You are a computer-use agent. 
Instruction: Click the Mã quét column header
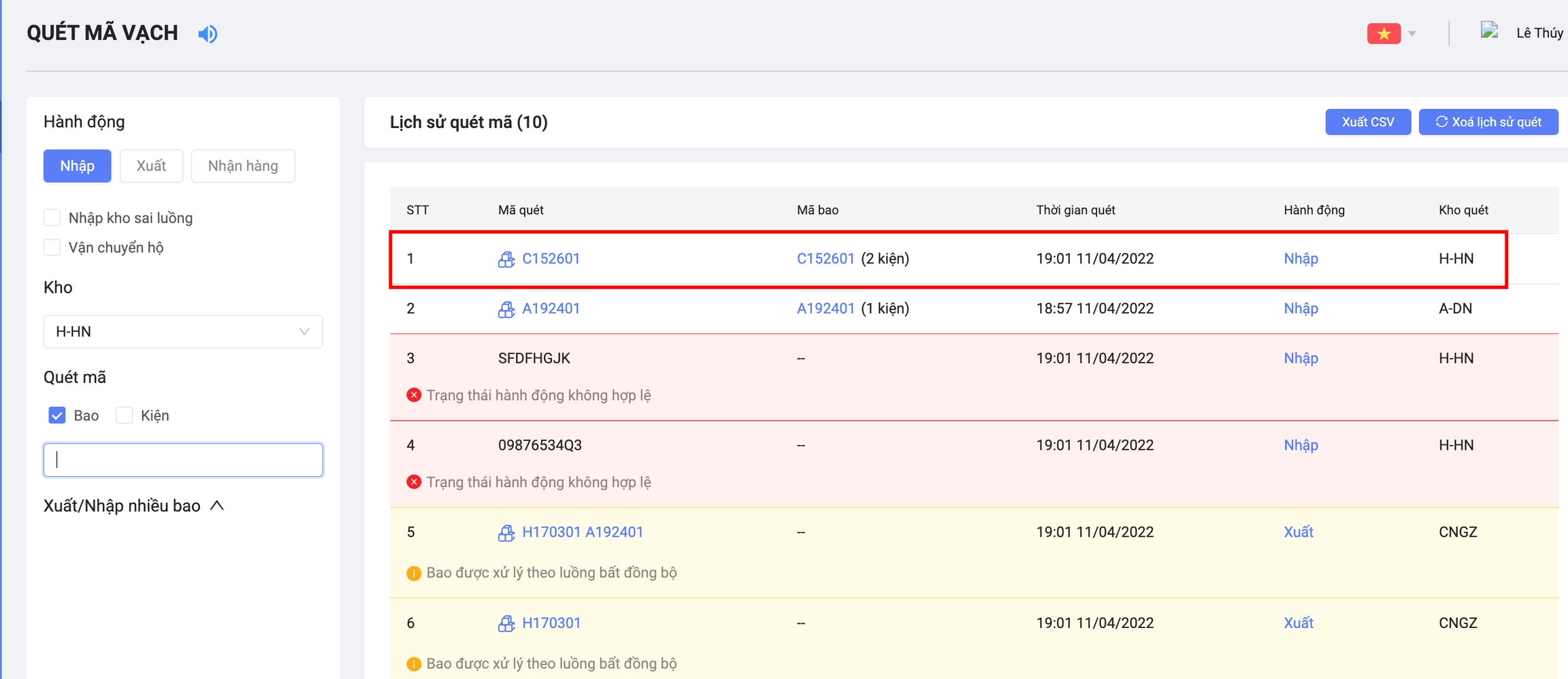point(521,210)
